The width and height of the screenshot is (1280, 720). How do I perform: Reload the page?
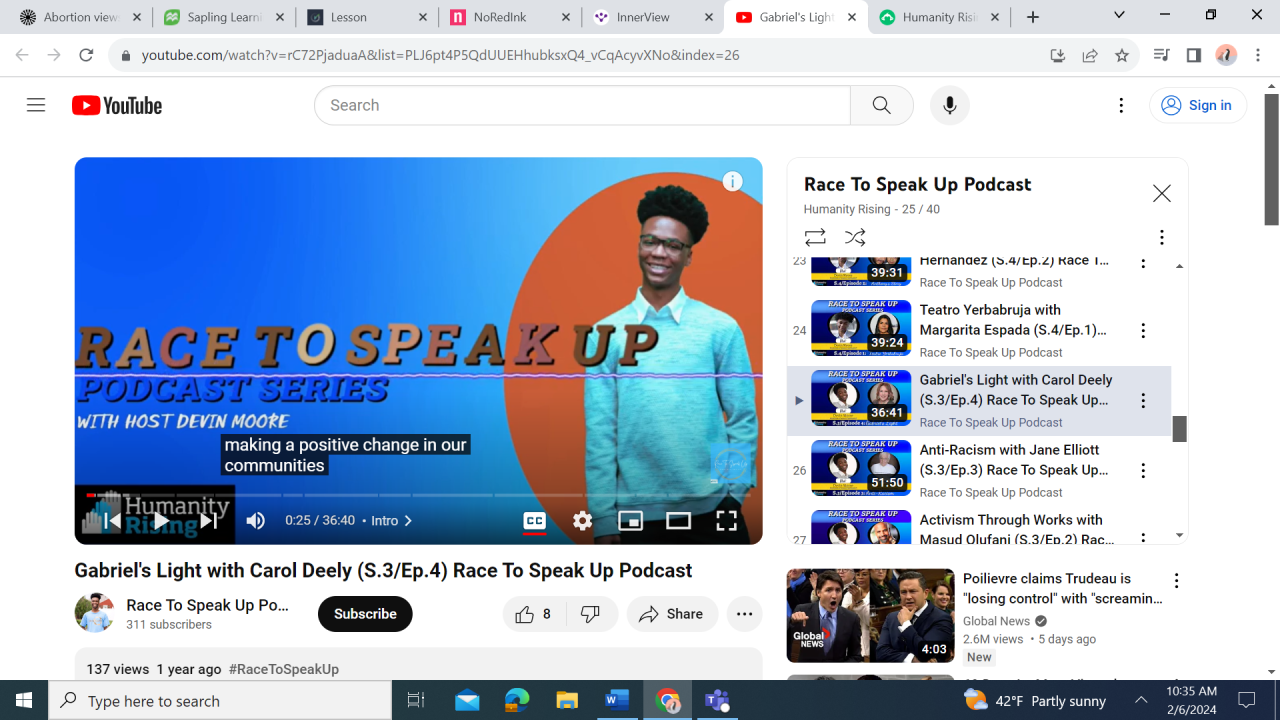pos(86,56)
